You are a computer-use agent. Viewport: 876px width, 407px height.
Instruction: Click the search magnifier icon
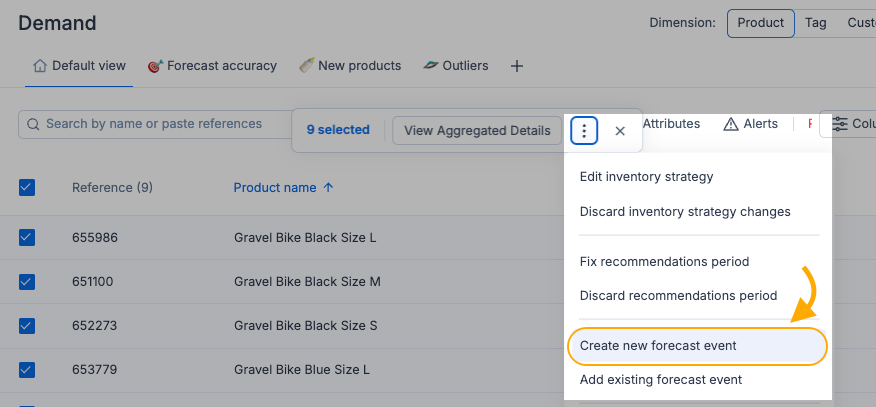pos(34,124)
